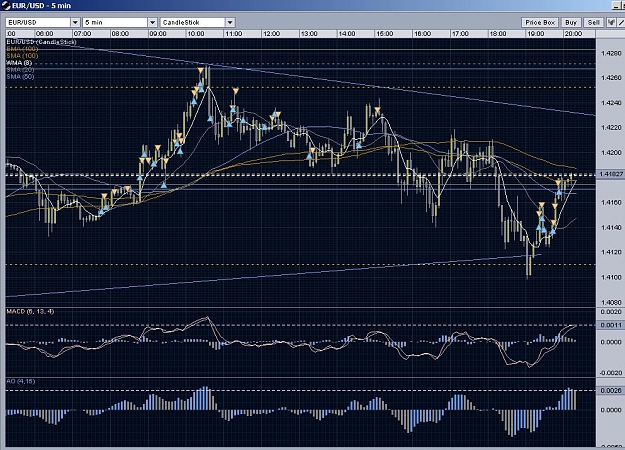Select the EMA (100) legend label
Viewport: 625px width, 450px height.
22,49
